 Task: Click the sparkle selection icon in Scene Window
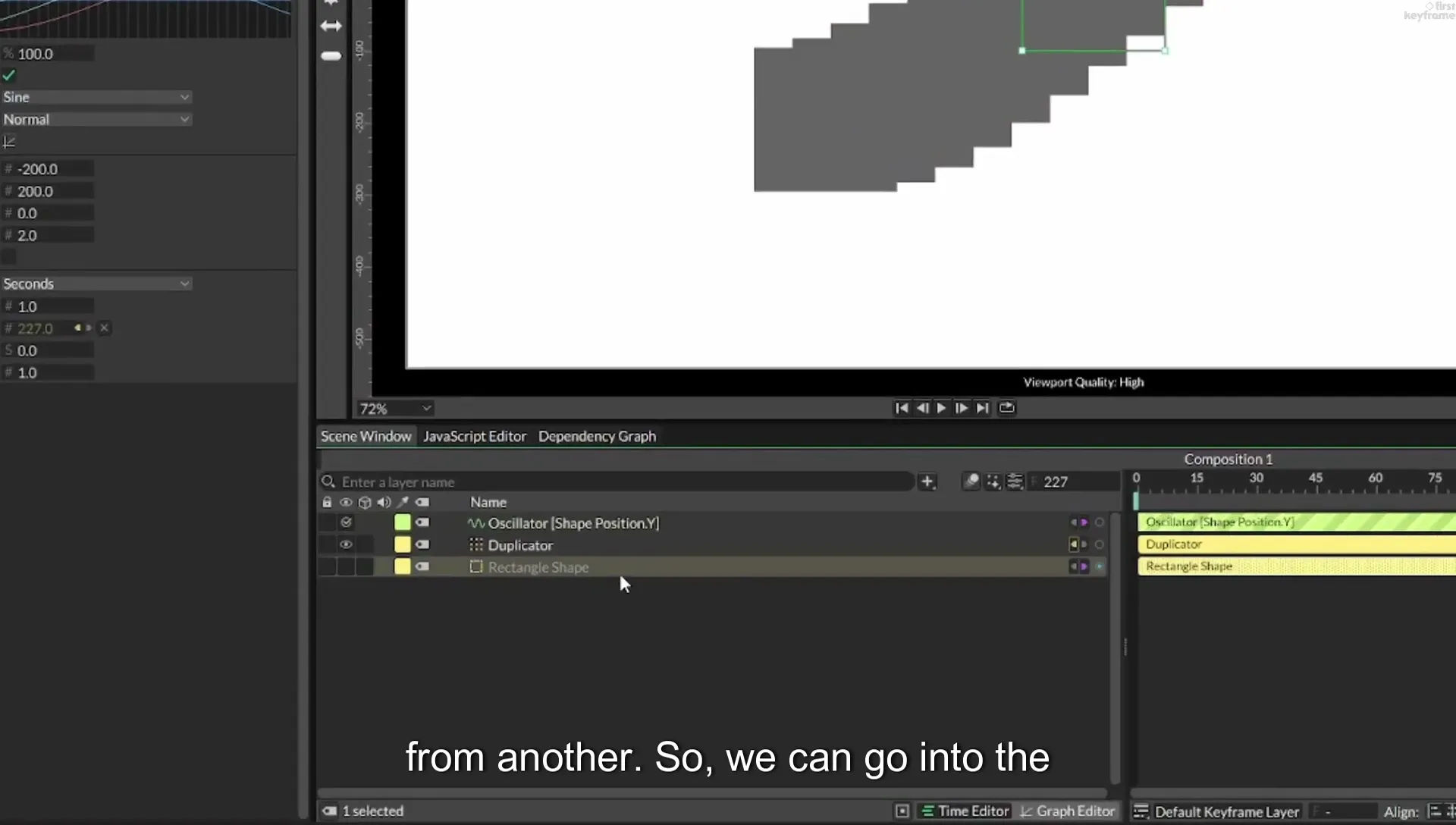[993, 482]
